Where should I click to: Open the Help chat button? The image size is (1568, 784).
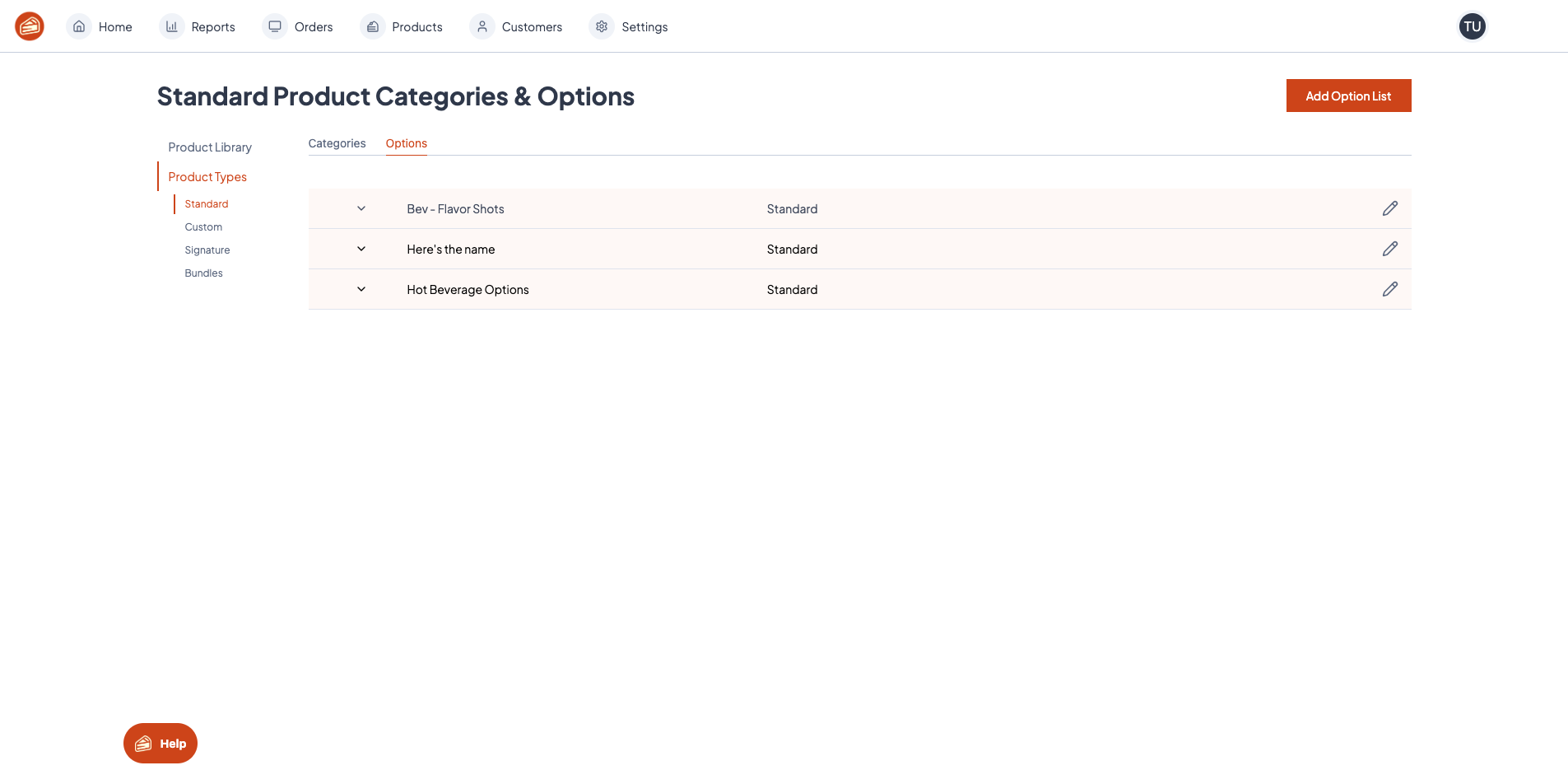(161, 743)
